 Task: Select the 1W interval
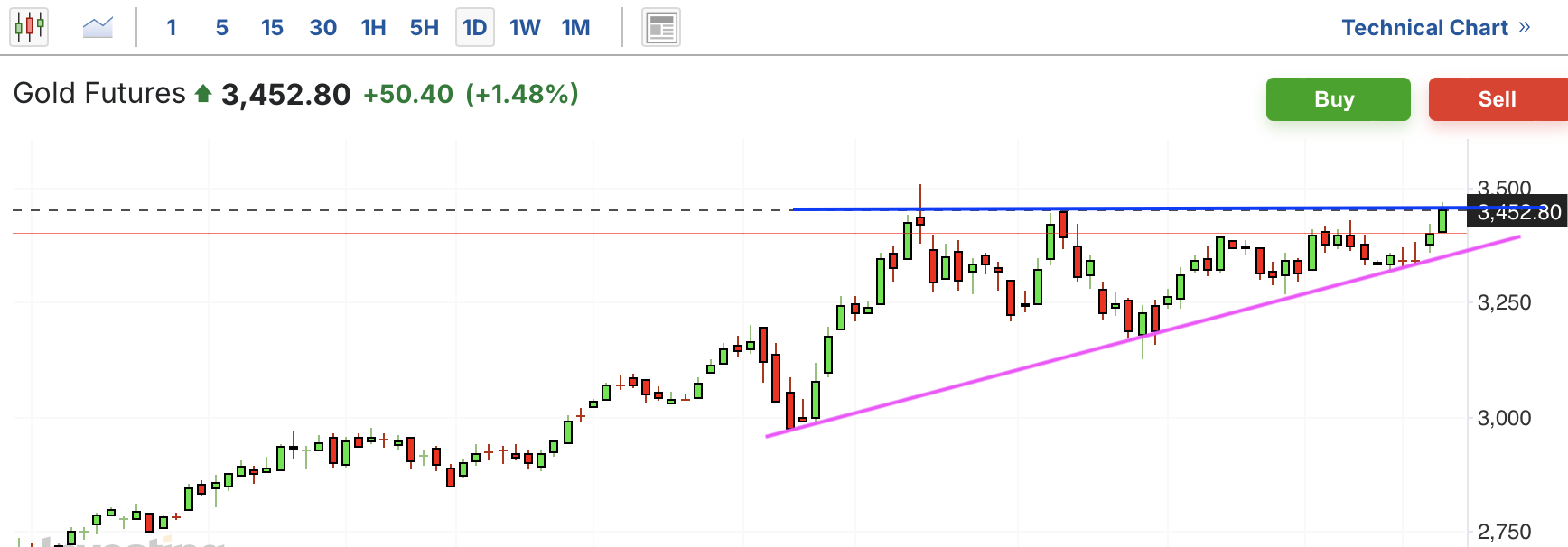[x=525, y=27]
